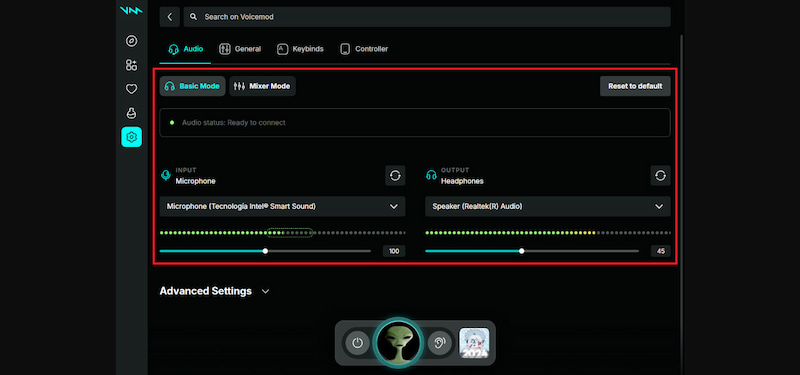Open the Favorites heart icon
The image size is (800, 375).
pyautogui.click(x=132, y=89)
